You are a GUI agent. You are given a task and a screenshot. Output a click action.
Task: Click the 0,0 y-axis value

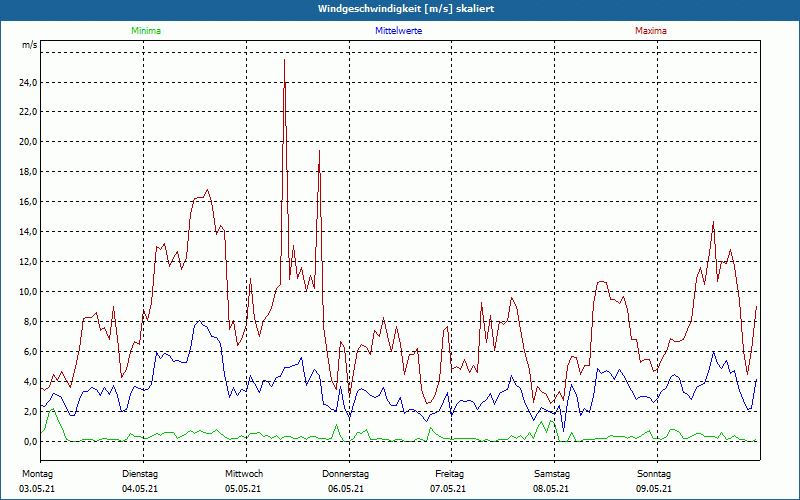[x=31, y=442]
